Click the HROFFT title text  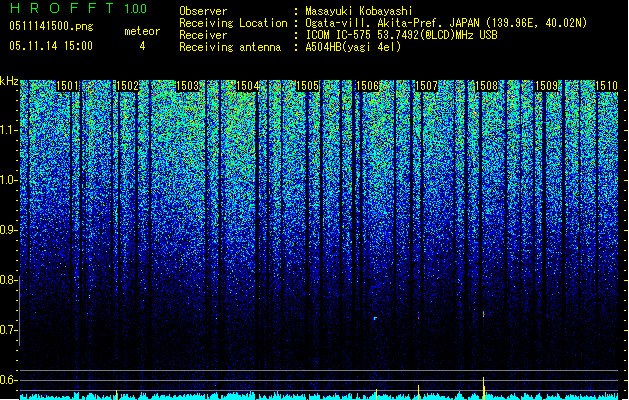(x=61, y=8)
